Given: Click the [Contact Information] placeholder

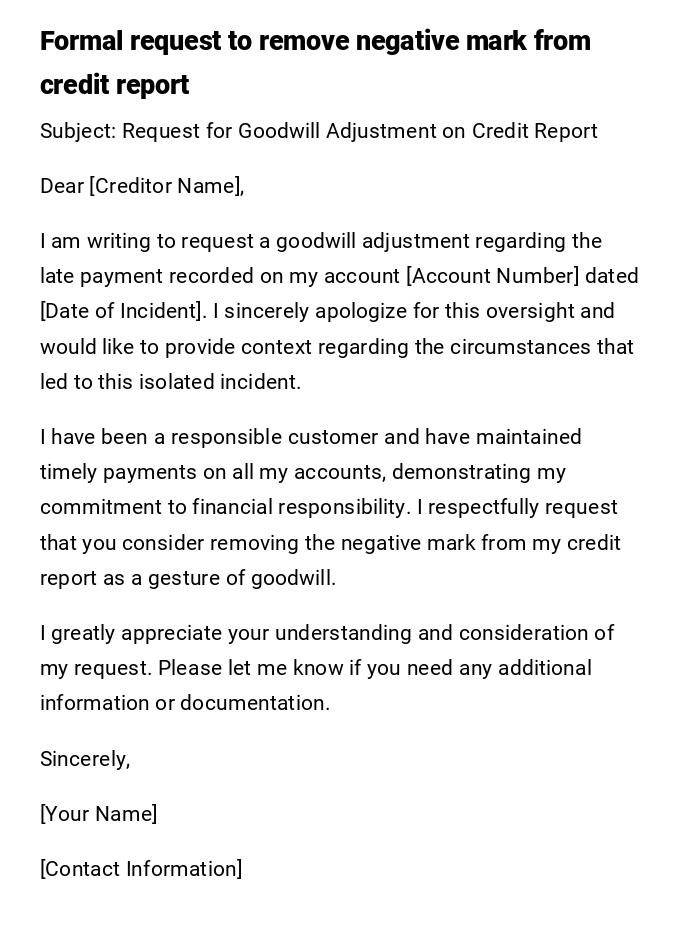Looking at the screenshot, I should 141,869.
